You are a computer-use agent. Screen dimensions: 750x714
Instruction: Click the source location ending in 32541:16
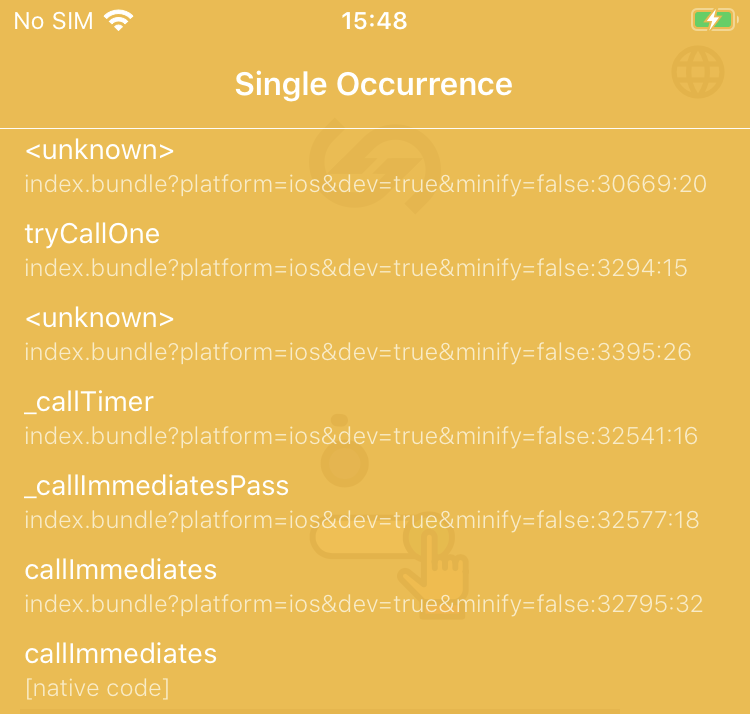(x=361, y=436)
